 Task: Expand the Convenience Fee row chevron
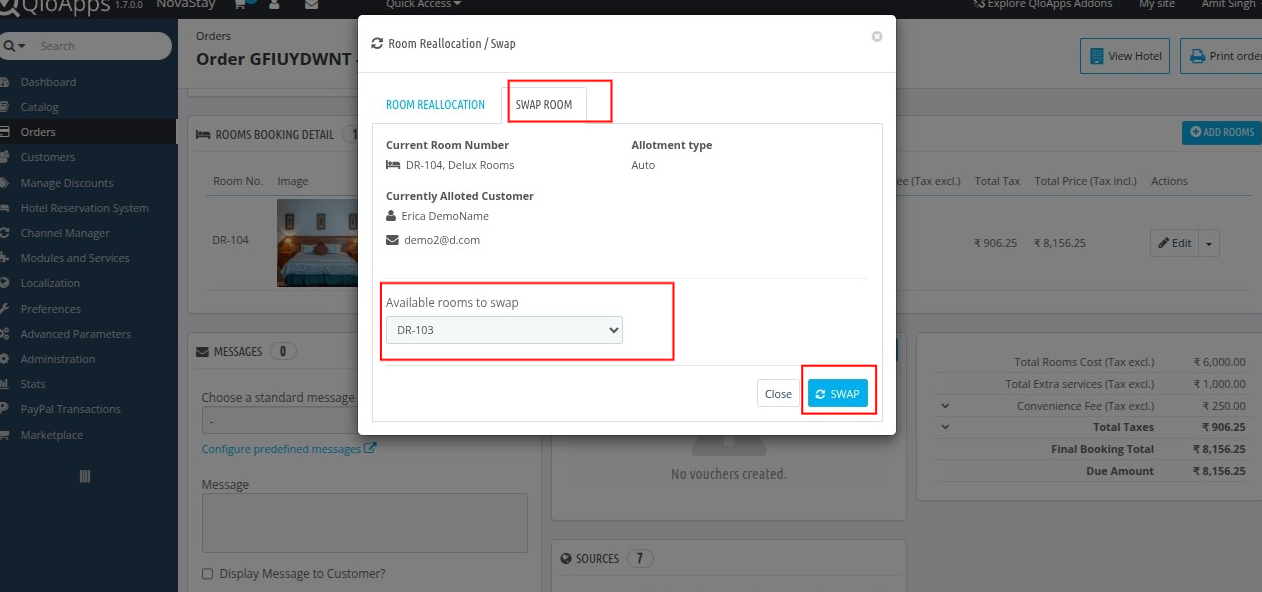click(945, 406)
